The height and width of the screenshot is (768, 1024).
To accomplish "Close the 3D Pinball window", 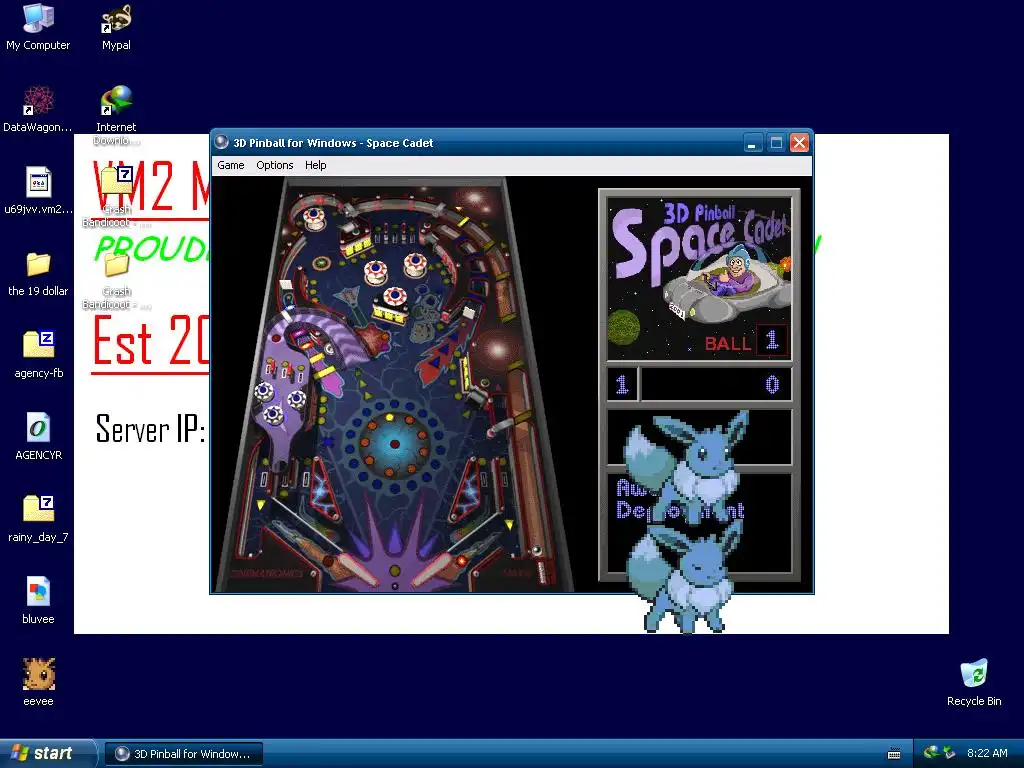I will [799, 142].
